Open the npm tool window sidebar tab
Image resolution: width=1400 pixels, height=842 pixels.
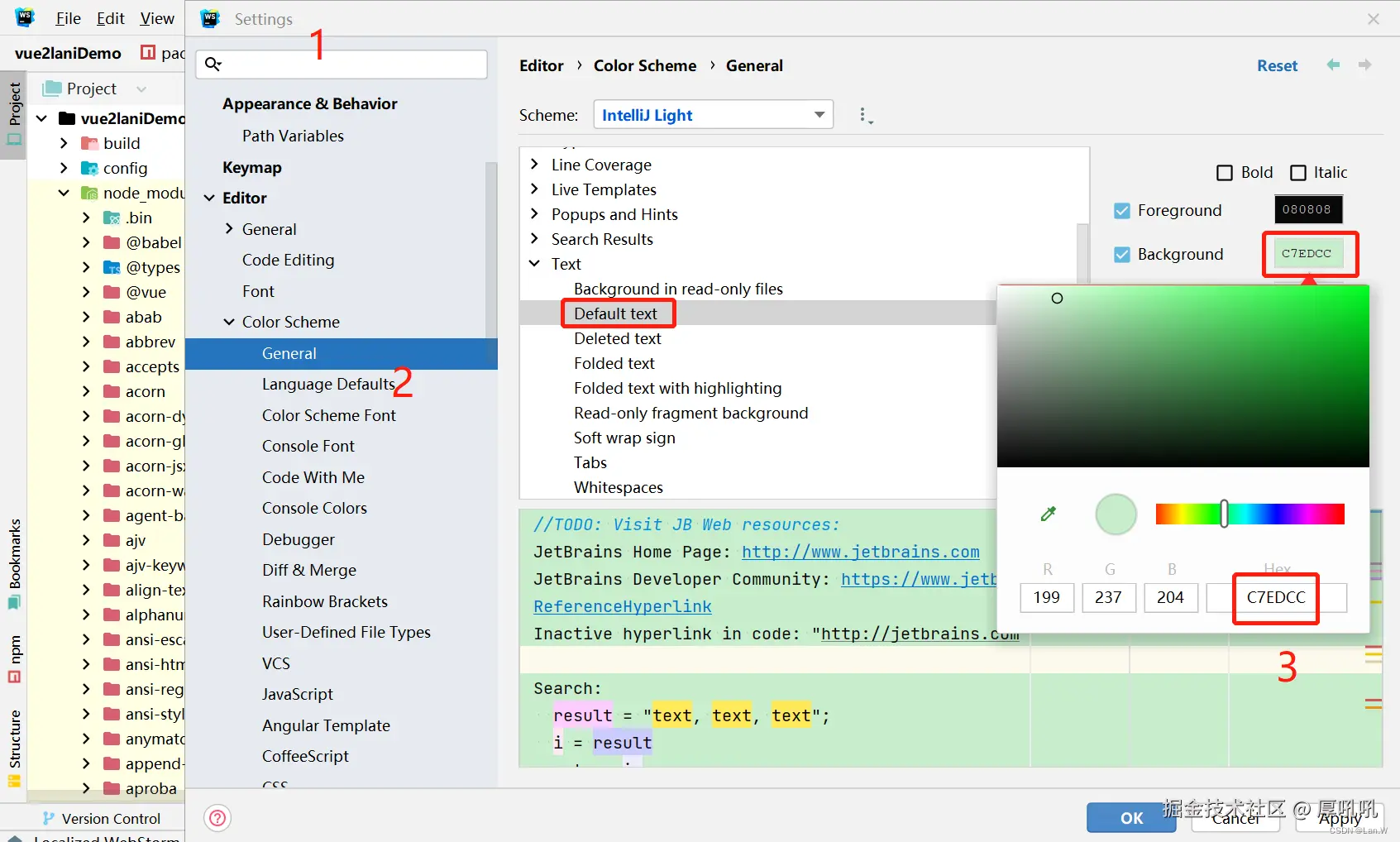point(14,659)
